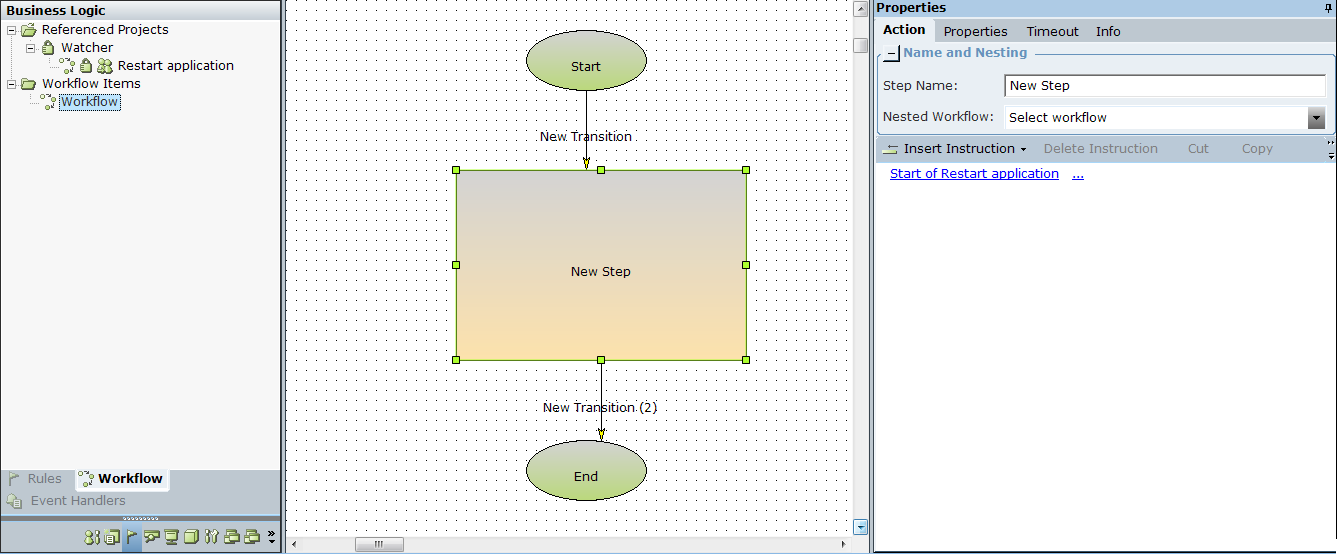Click the people icon in bottom navigation strip
Image resolution: width=1337 pixels, height=554 pixels.
point(92,537)
